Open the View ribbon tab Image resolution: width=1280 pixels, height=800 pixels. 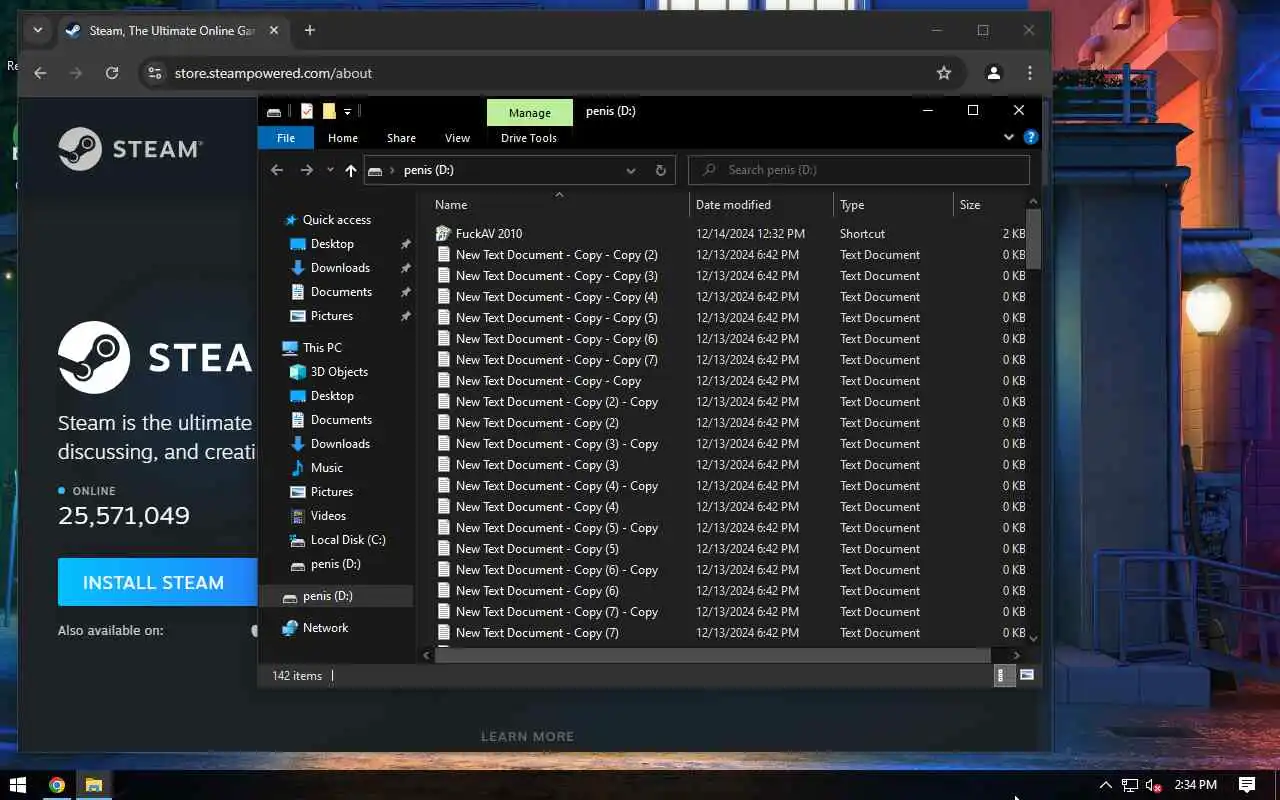pyautogui.click(x=457, y=138)
